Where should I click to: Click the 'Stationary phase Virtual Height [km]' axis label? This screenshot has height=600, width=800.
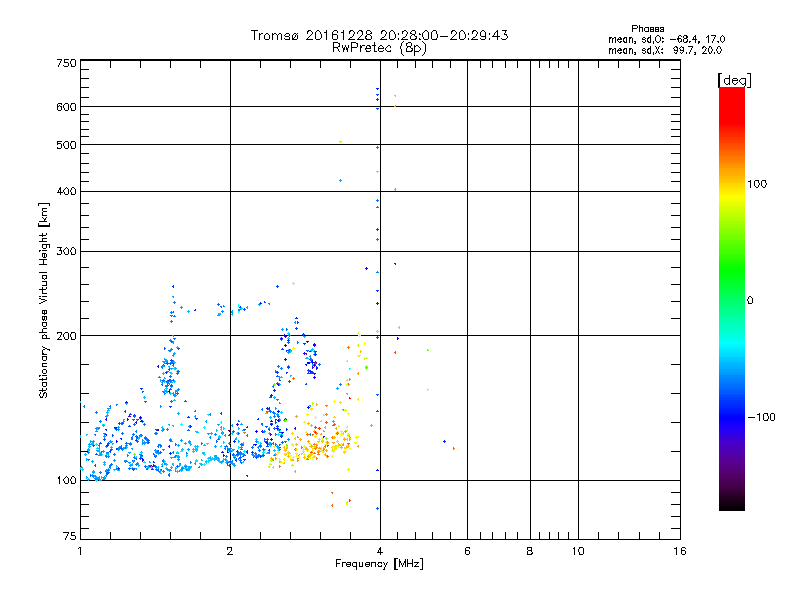click(x=44, y=300)
